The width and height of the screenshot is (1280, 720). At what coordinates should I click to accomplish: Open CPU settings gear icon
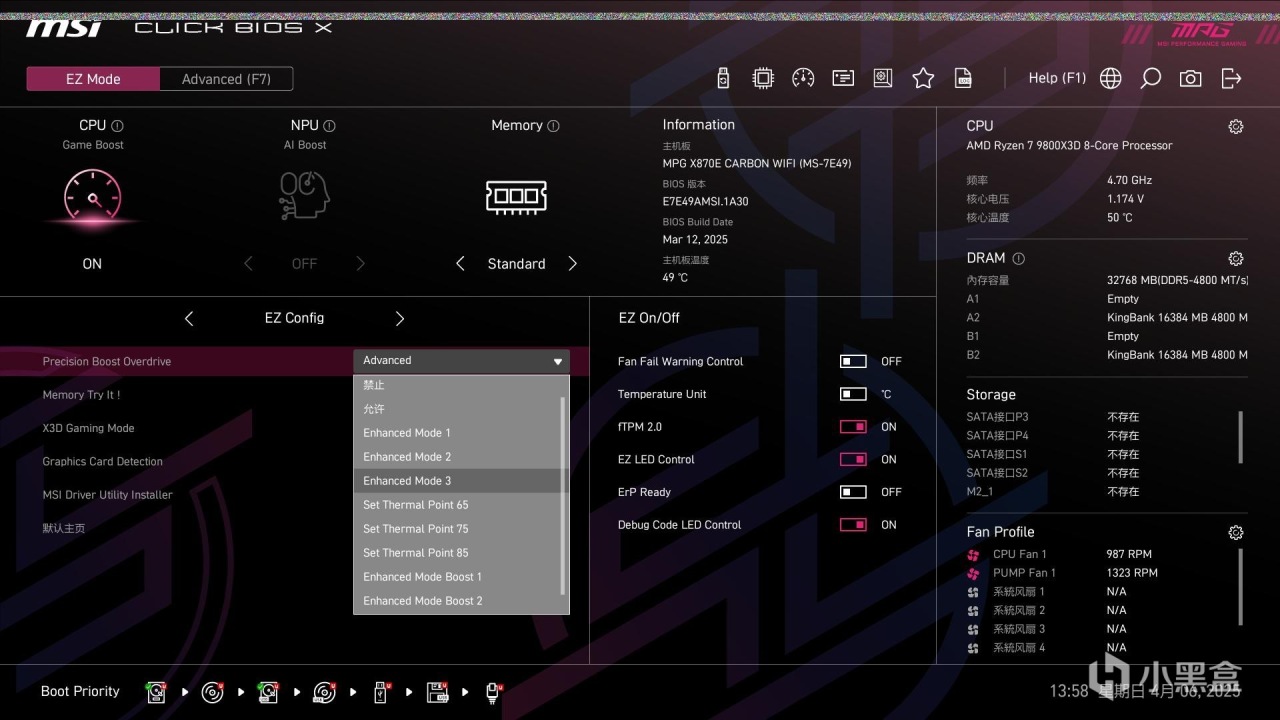click(1236, 127)
